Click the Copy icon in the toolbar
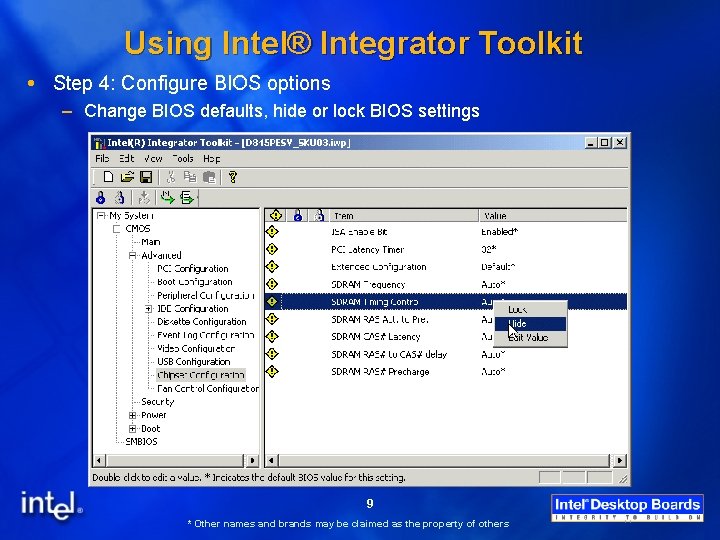This screenshot has height=540, width=720. tap(190, 177)
